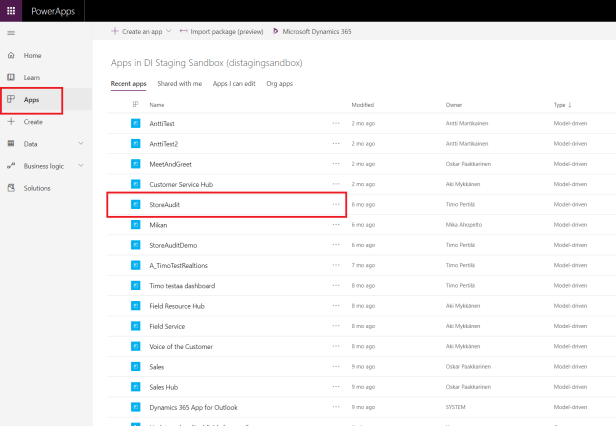Open more options for Mikan

[x=336, y=225]
